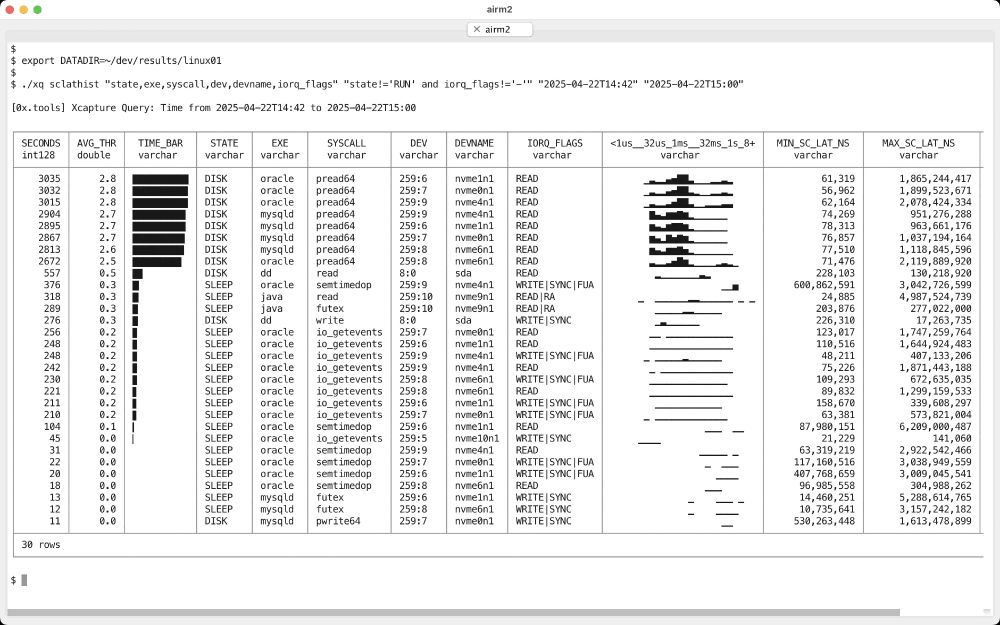Click max latency value 1,865,244,417
The image size is (1000, 625).
tap(936, 179)
